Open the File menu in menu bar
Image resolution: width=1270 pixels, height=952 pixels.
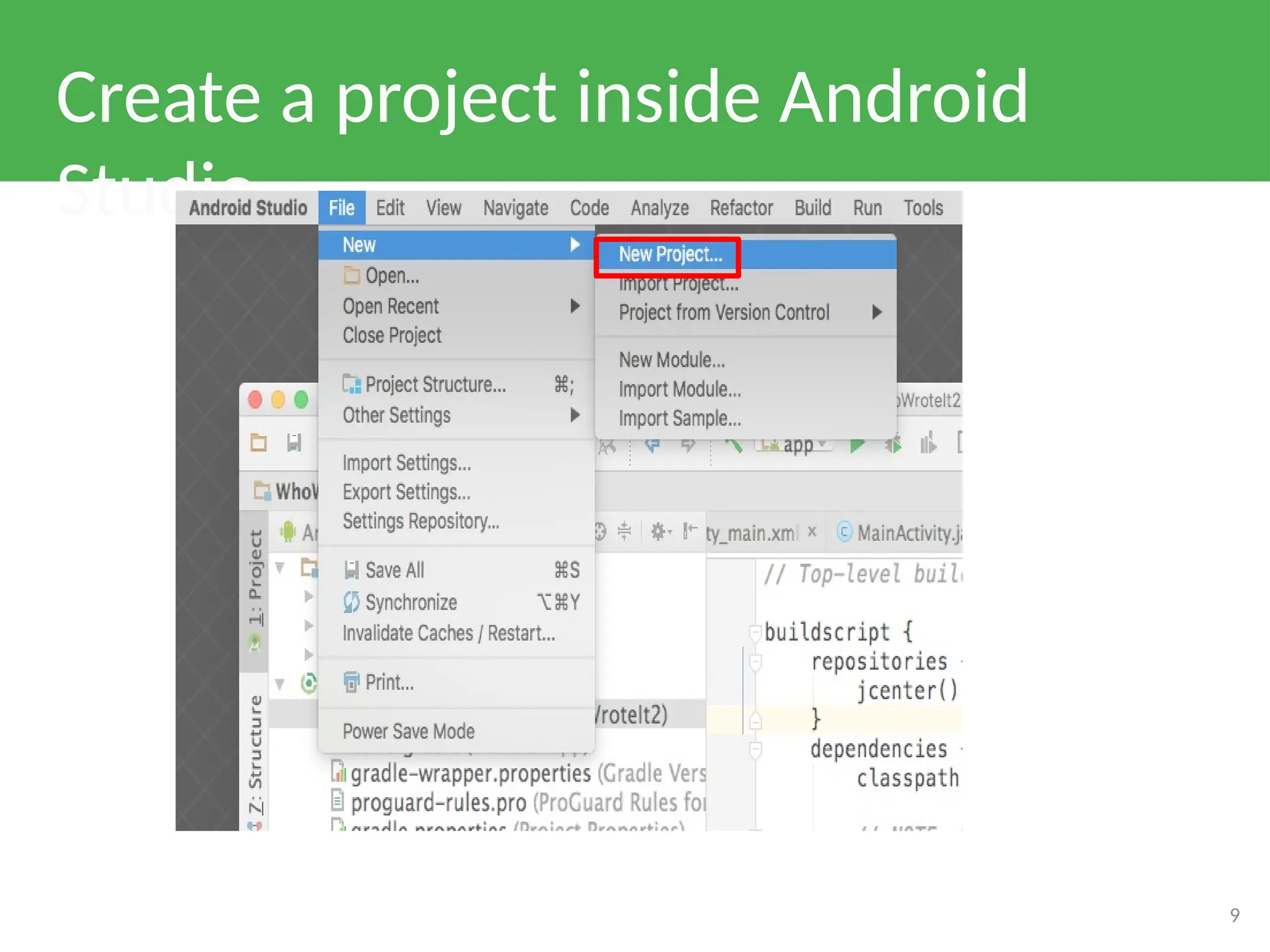click(x=342, y=208)
